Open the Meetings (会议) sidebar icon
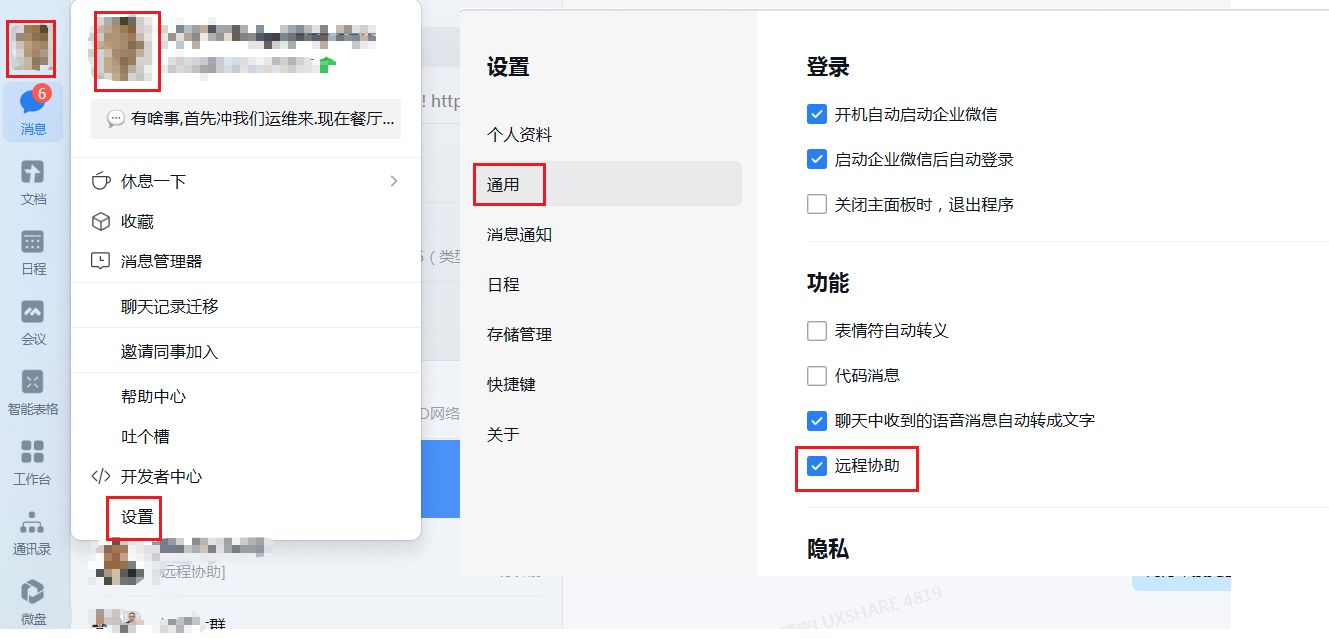The height and width of the screenshot is (639, 1329). click(33, 321)
